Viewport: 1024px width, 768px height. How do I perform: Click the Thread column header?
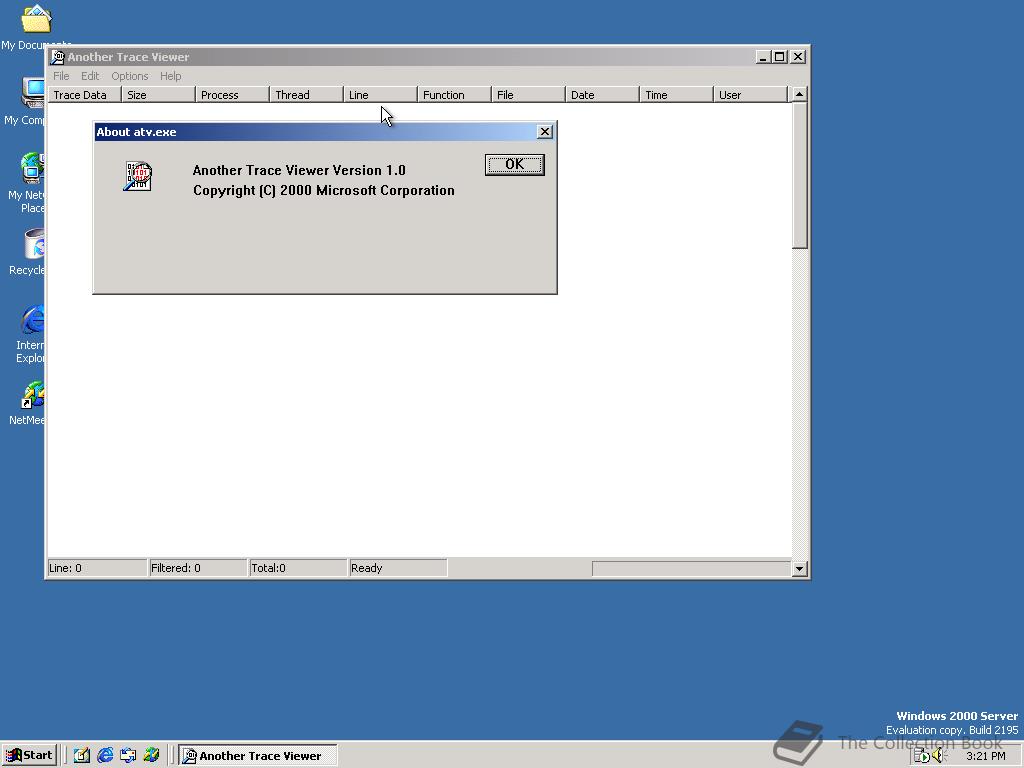tap(307, 95)
